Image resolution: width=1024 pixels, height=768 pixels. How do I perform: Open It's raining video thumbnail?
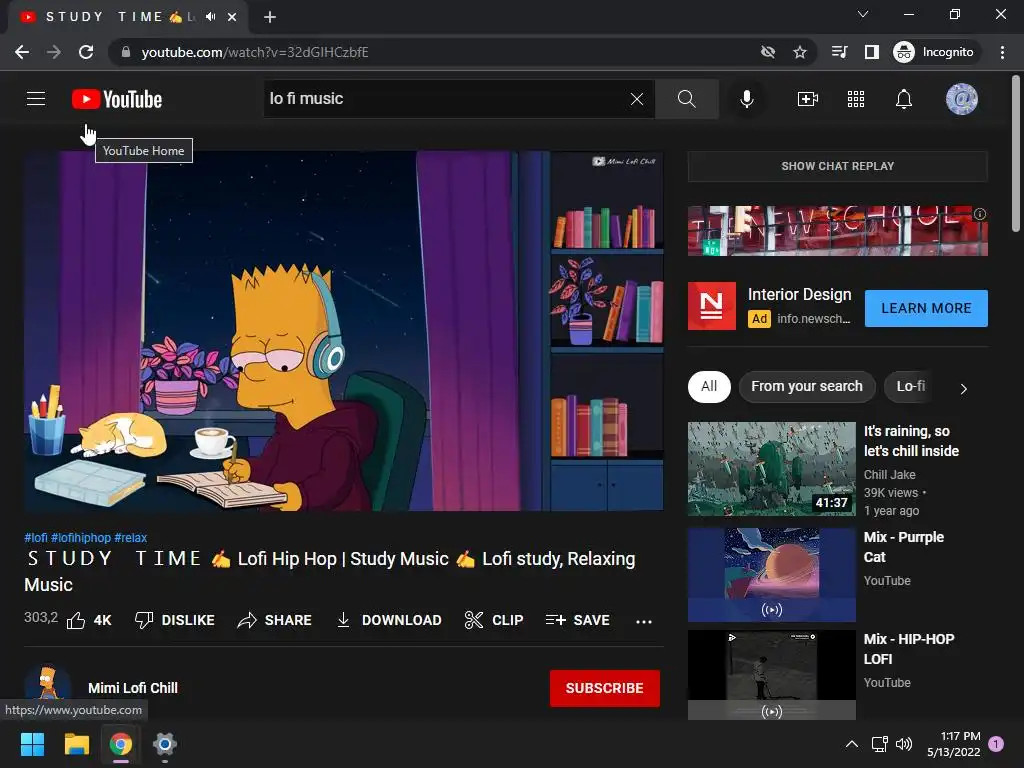(x=771, y=469)
